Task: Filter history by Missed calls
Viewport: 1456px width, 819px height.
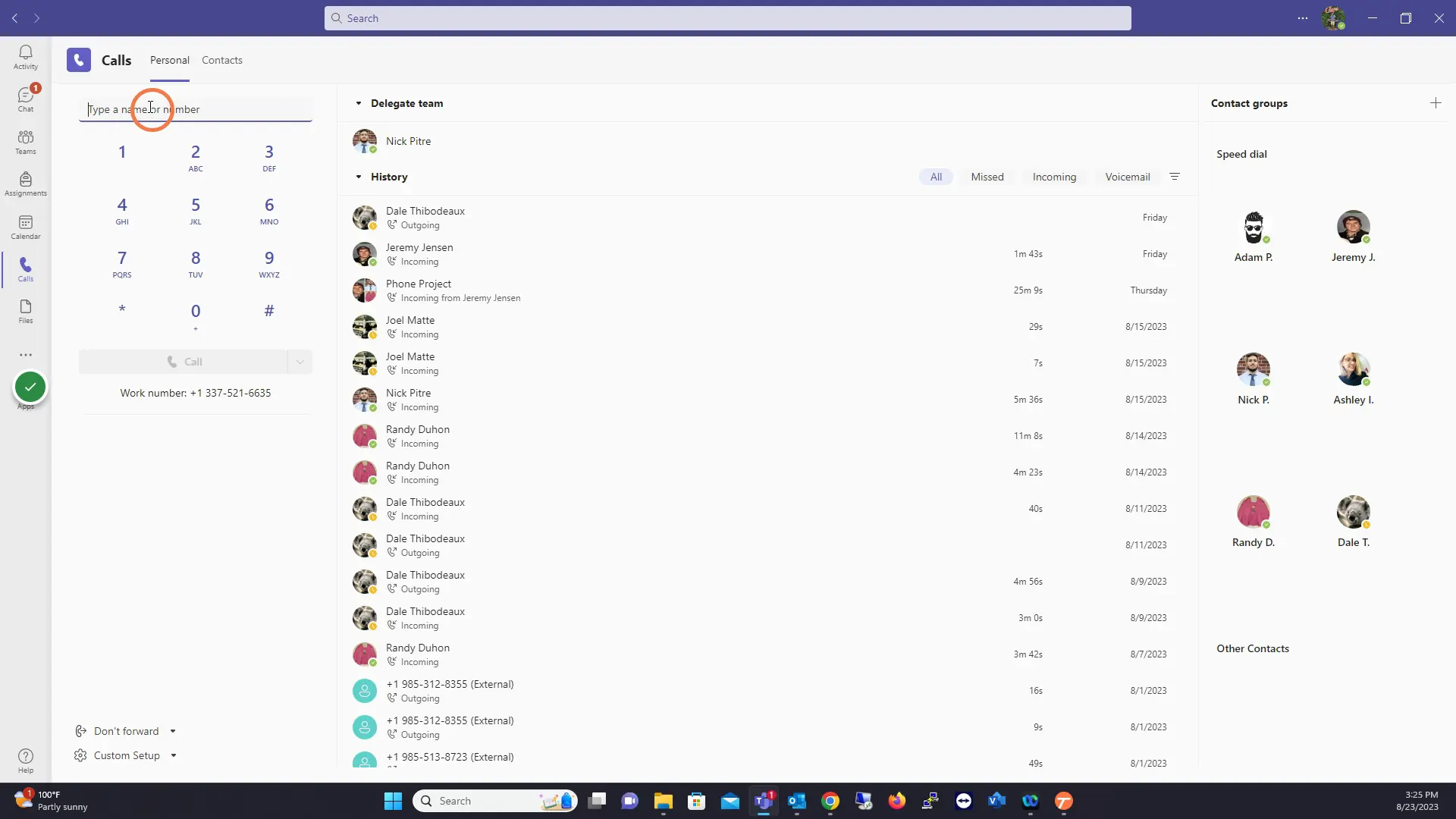Action: [x=987, y=177]
